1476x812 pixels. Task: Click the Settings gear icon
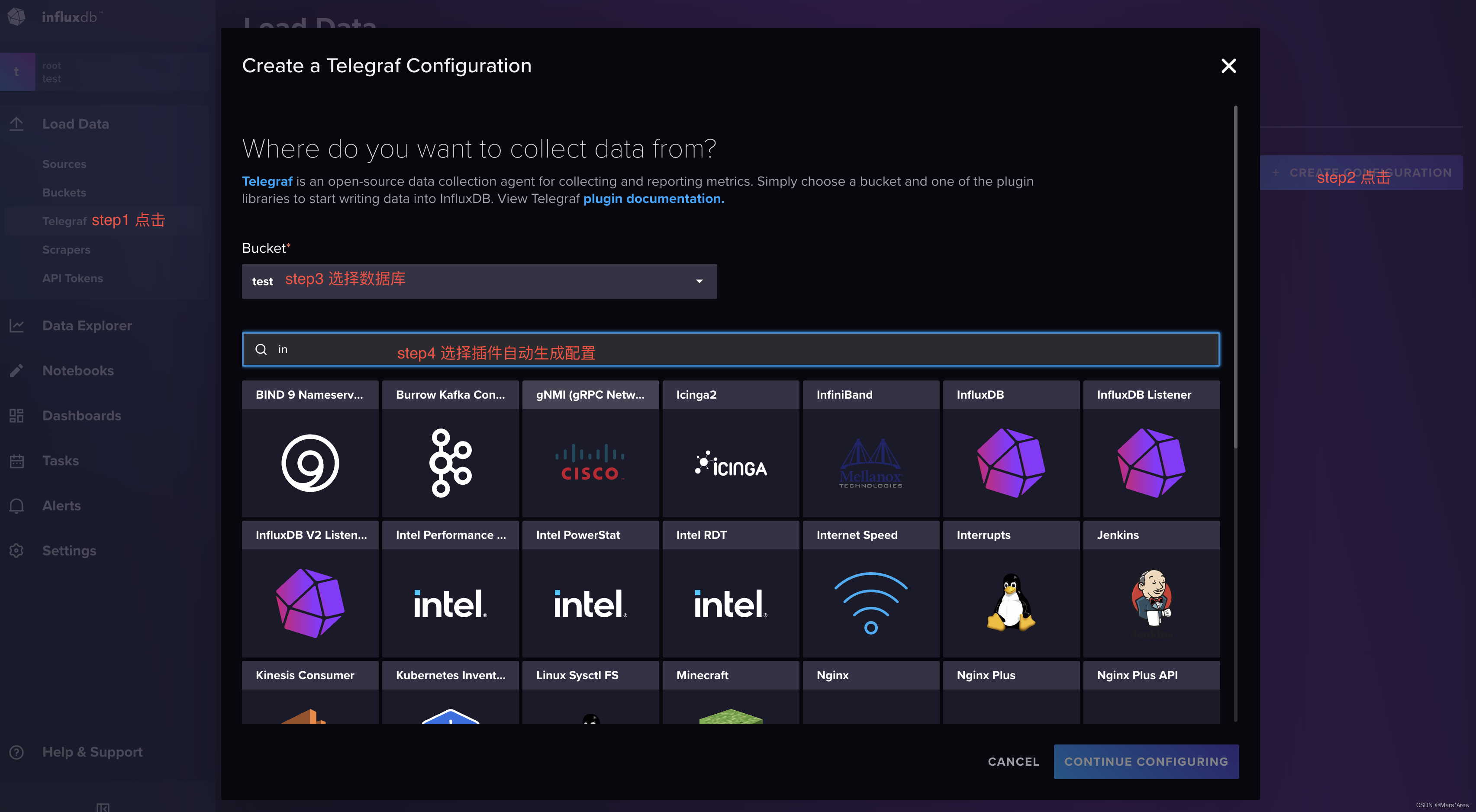16,551
